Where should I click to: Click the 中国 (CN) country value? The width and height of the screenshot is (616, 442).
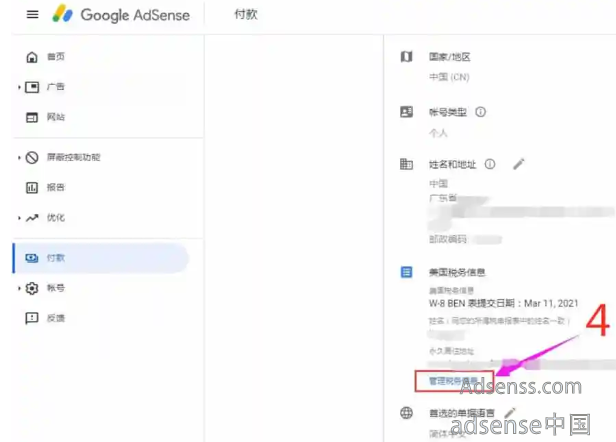pyautogui.click(x=449, y=77)
